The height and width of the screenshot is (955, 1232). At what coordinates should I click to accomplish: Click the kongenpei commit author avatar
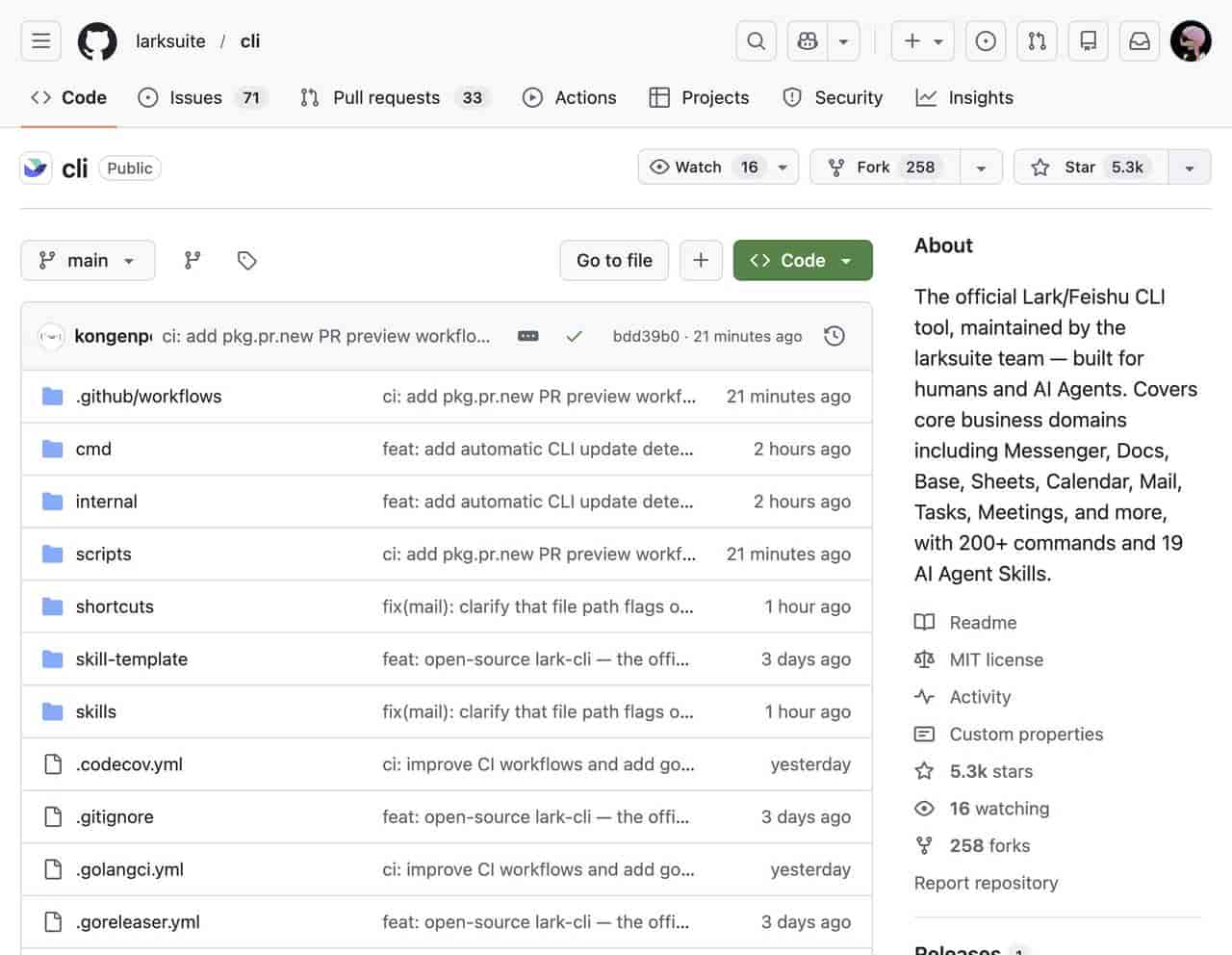pos(51,336)
